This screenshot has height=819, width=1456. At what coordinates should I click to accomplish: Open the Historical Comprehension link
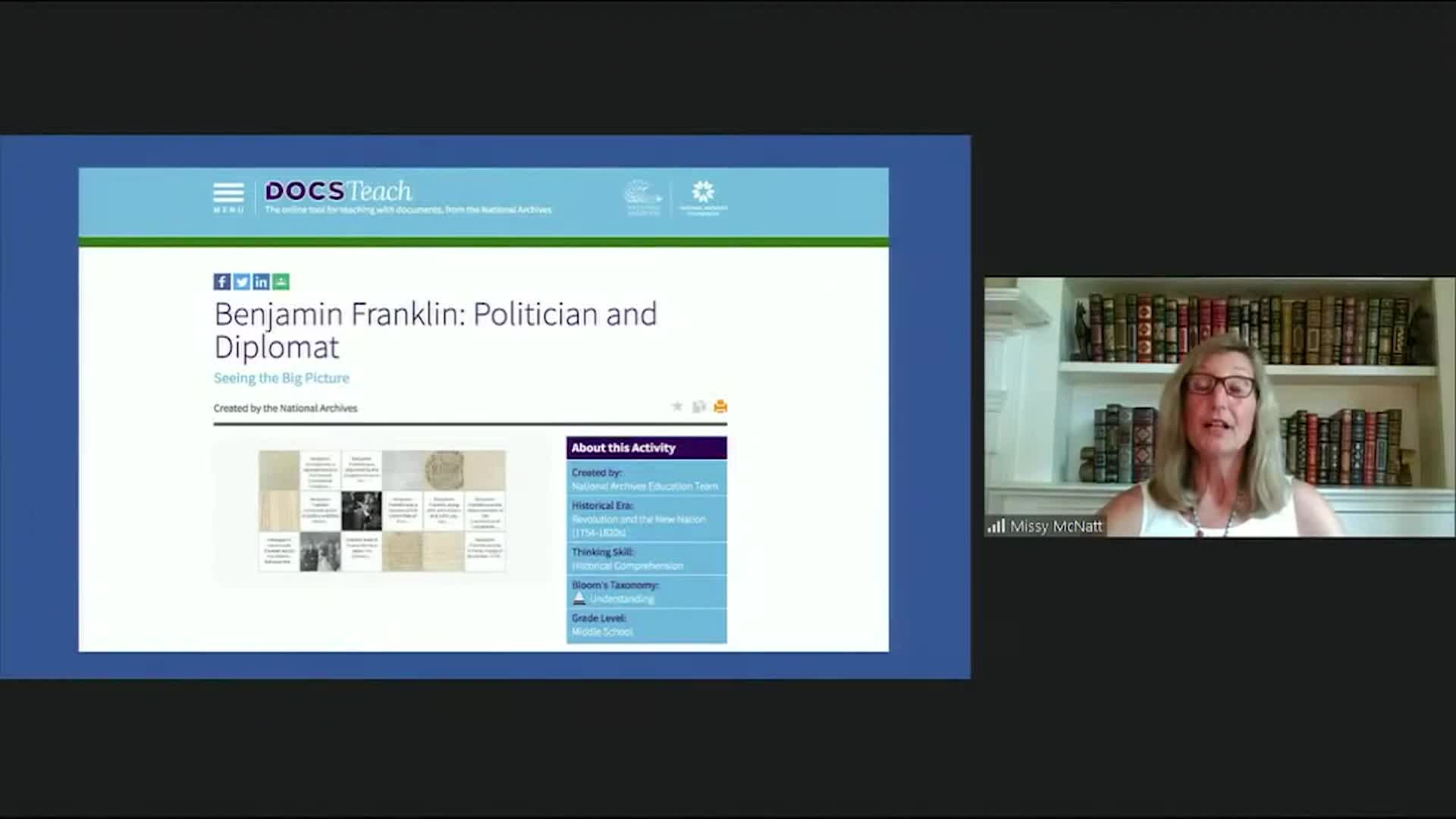(x=627, y=566)
